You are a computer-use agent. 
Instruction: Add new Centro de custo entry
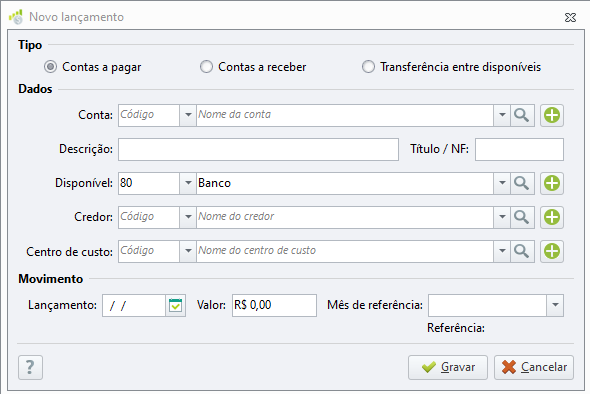tap(552, 251)
